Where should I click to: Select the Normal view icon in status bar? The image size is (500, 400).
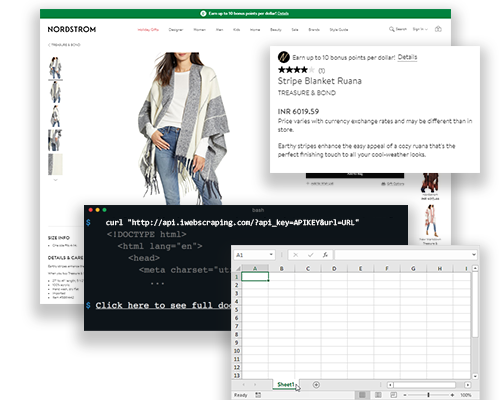[362, 395]
